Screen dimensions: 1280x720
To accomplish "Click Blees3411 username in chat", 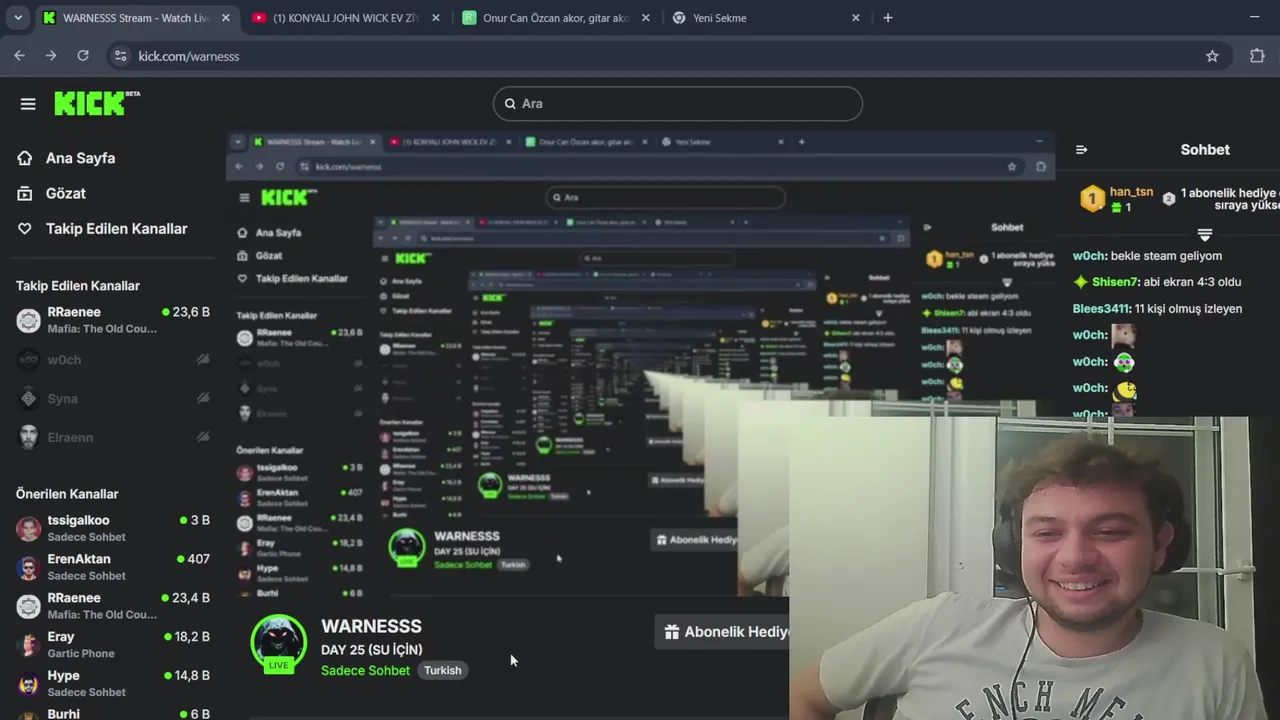I will pyautogui.click(x=1102, y=309).
